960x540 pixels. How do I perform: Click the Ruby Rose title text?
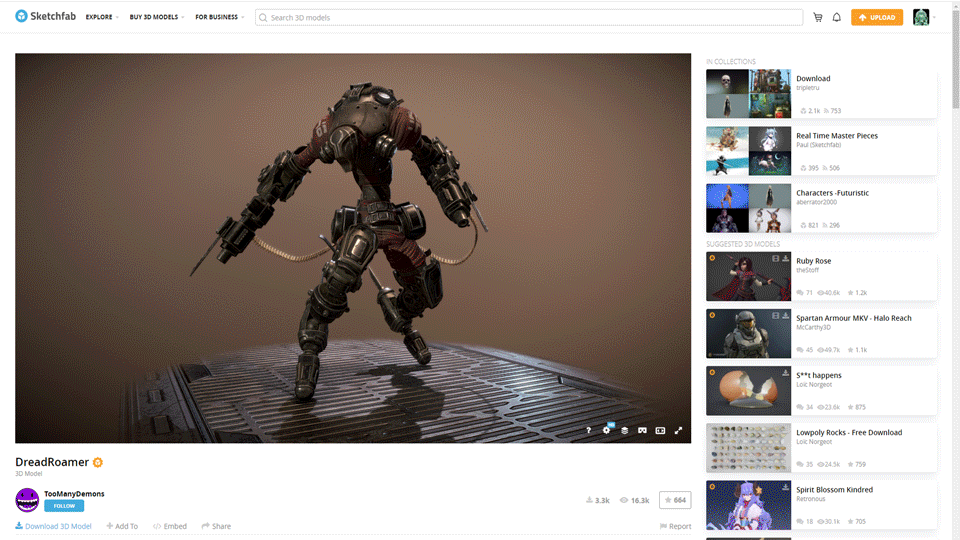[813, 261]
